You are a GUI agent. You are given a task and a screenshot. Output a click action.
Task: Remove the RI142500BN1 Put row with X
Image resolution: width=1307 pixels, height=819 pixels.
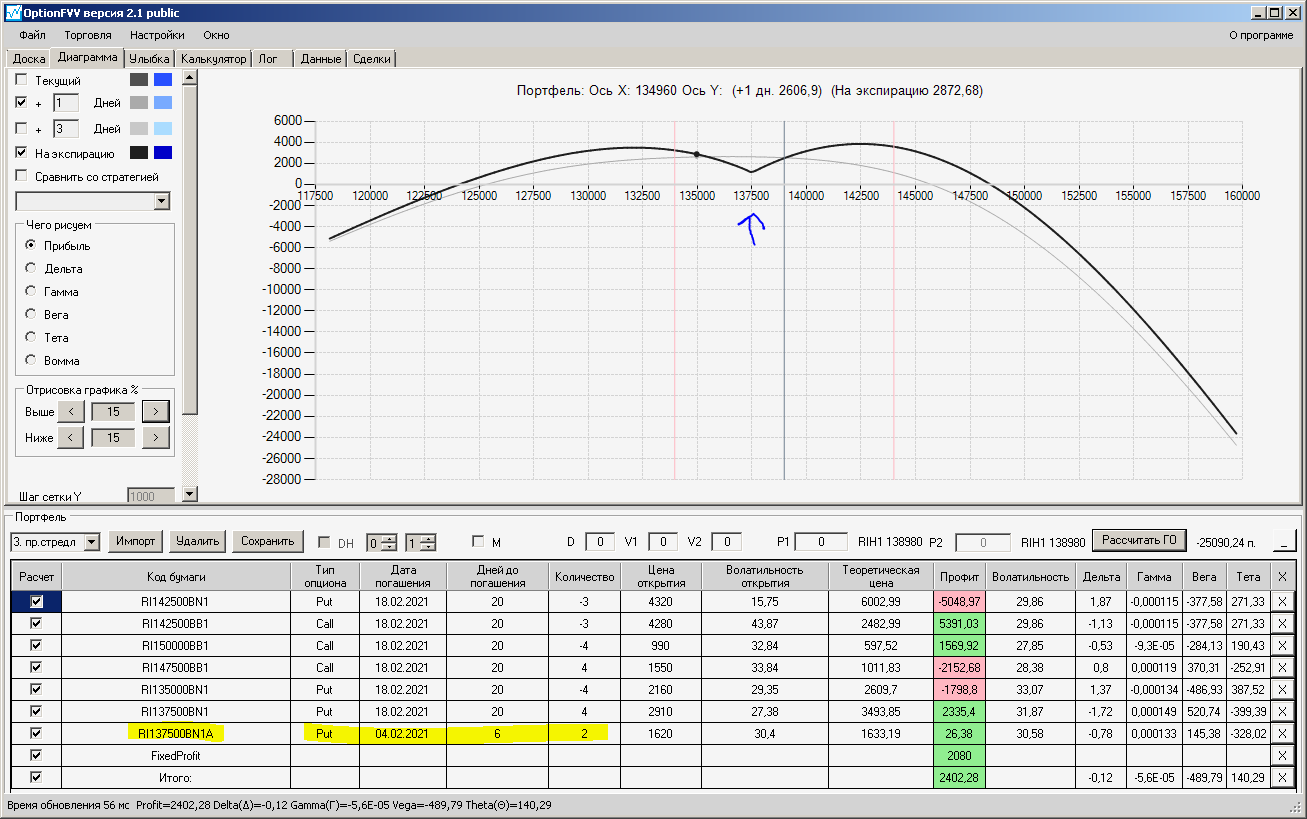click(1283, 601)
